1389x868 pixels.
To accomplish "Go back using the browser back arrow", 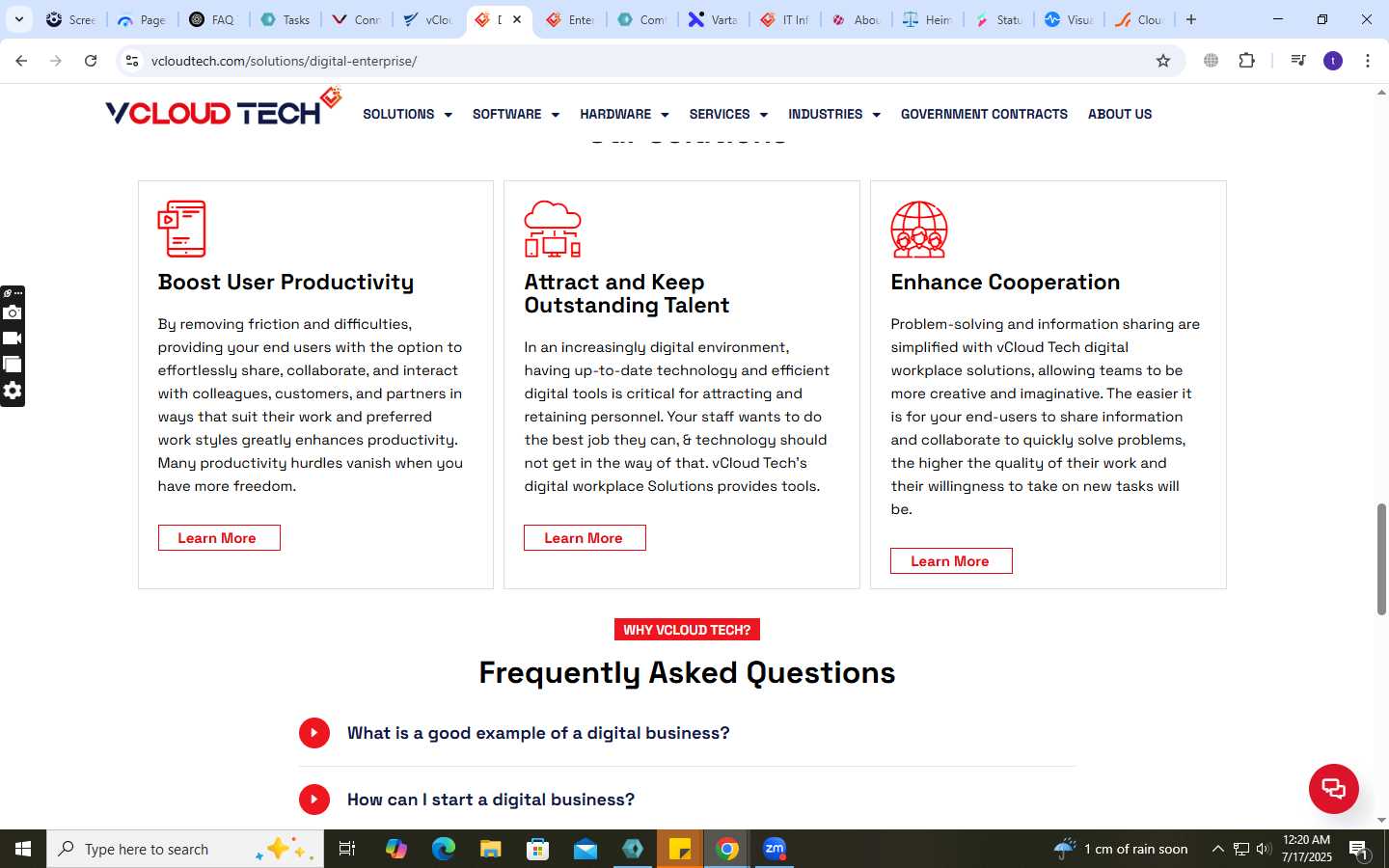I will 21,61.
